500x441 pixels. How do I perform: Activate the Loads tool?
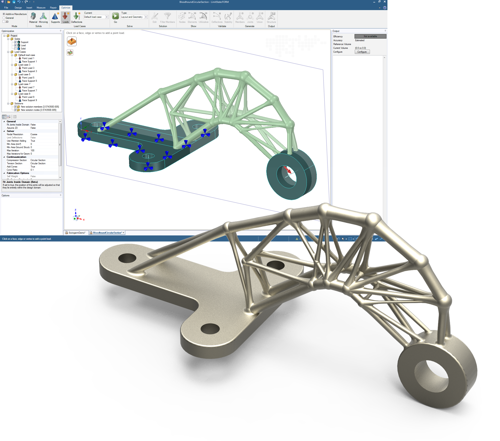coord(65,17)
